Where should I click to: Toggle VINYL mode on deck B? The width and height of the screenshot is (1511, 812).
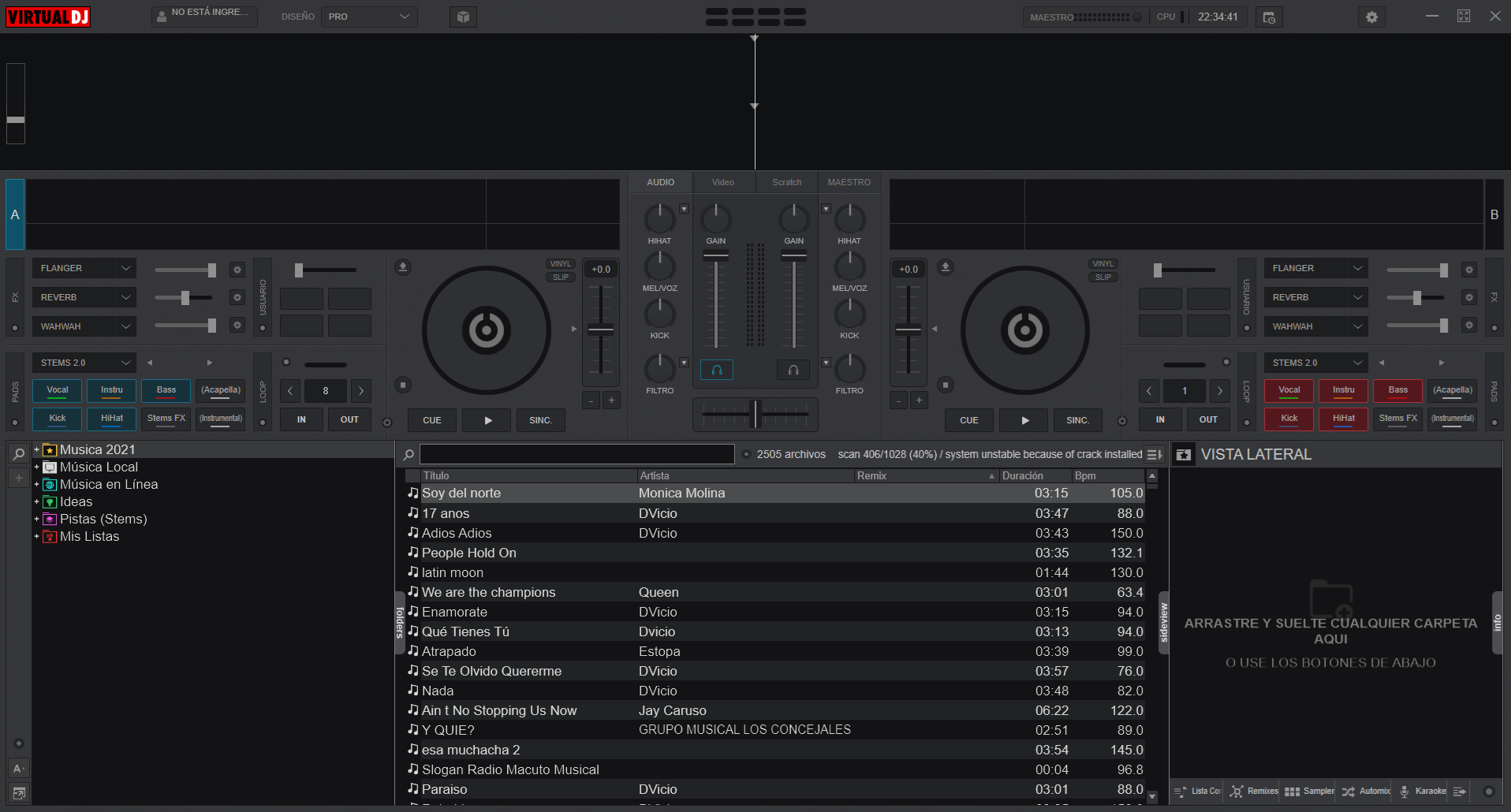(1103, 264)
